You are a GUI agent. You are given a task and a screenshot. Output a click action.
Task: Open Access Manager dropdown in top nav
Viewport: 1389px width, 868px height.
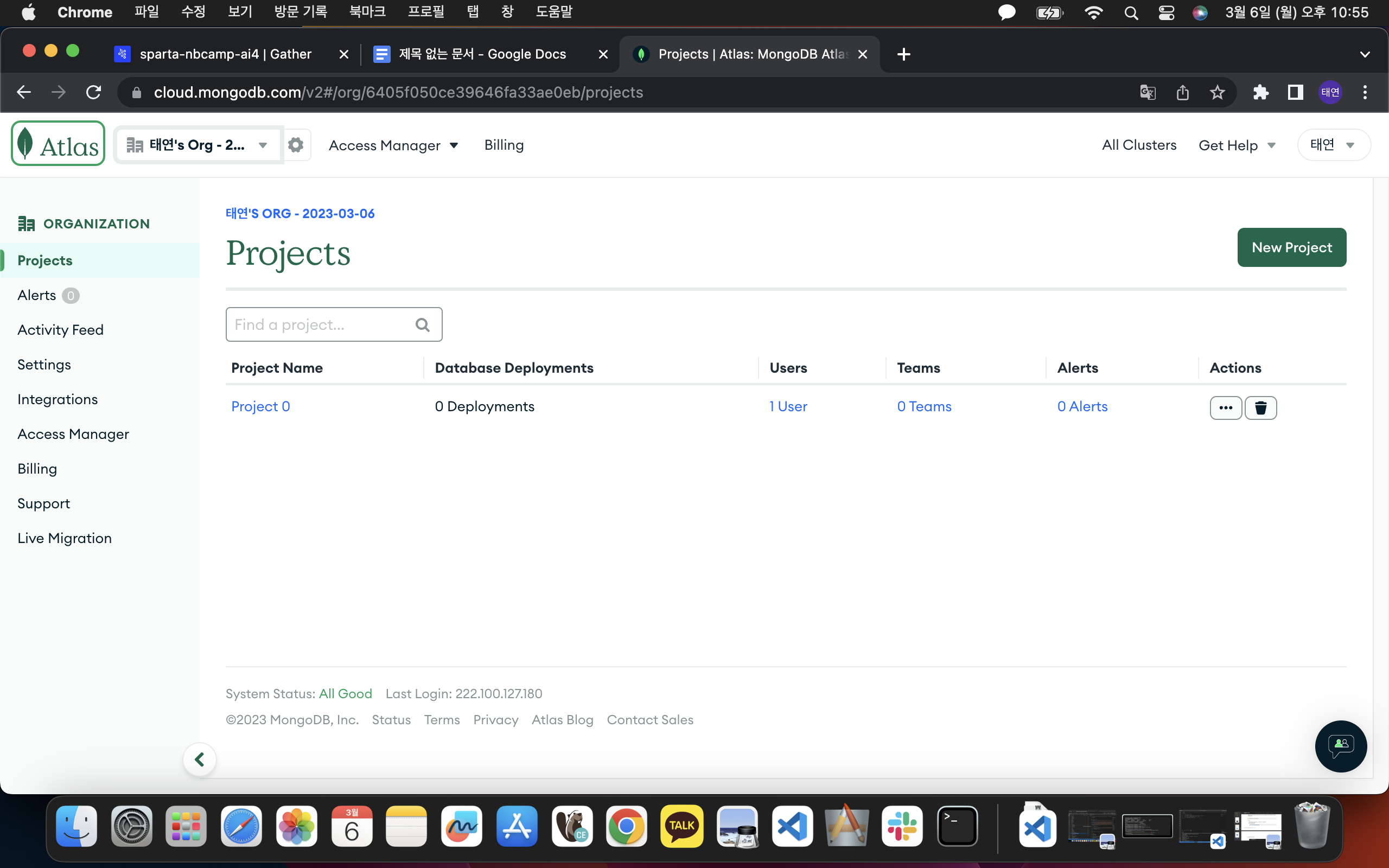tap(394, 145)
